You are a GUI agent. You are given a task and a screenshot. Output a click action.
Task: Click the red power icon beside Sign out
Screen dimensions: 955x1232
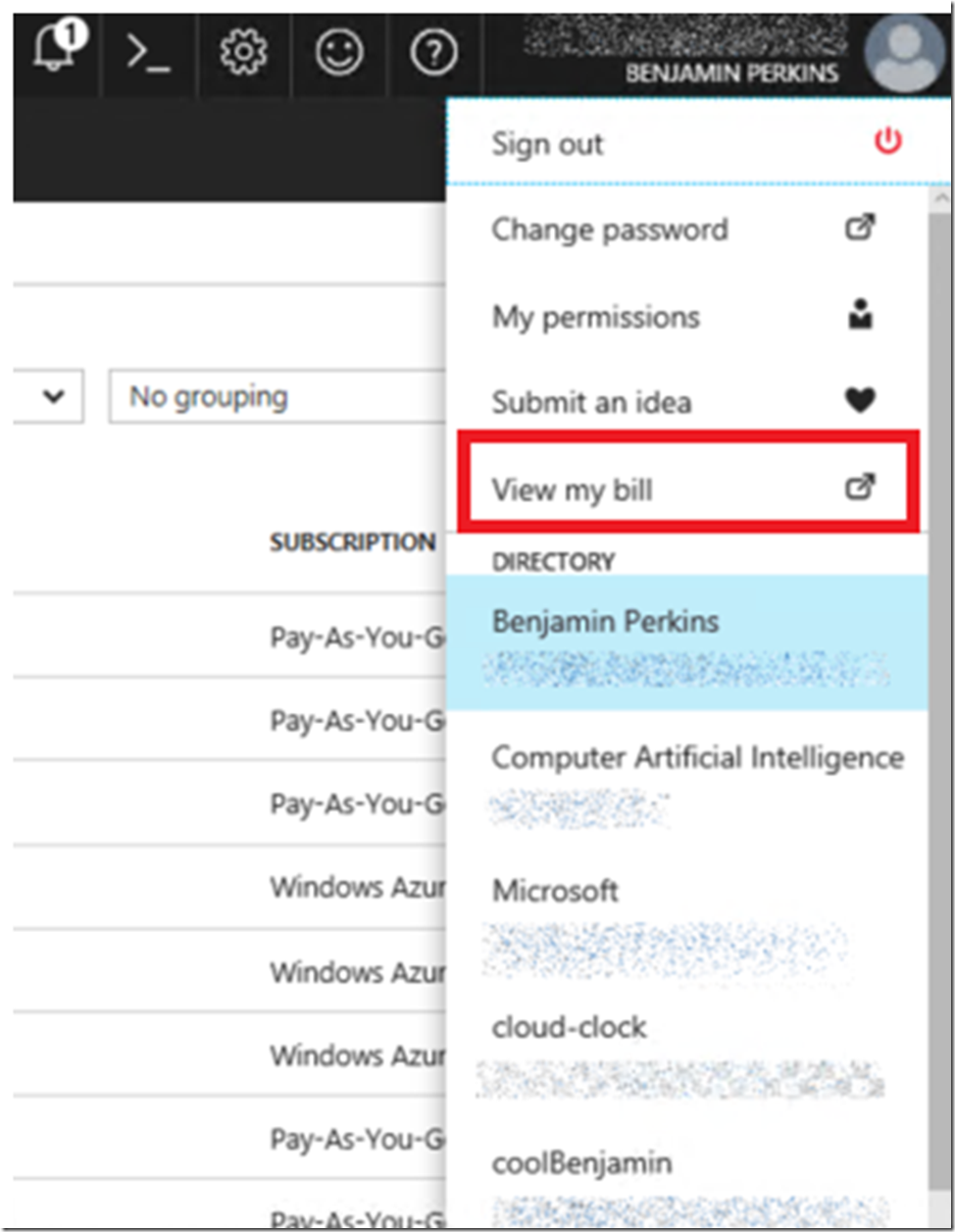[887, 142]
